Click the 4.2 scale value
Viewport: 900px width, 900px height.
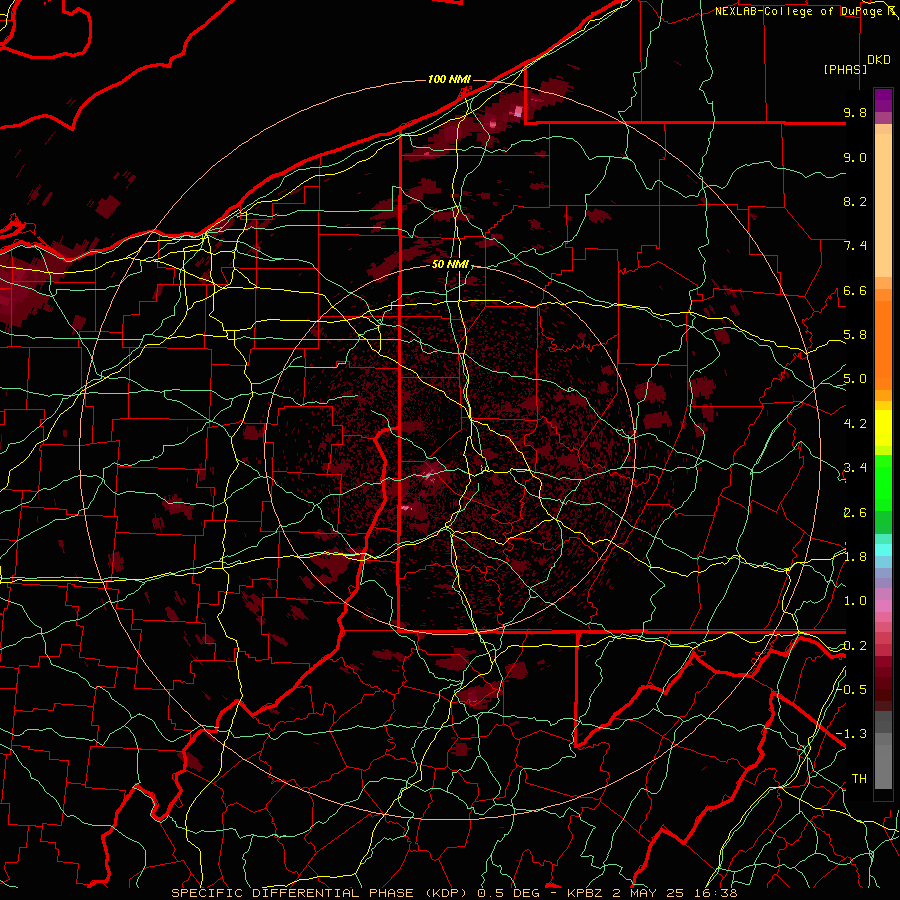point(855,424)
